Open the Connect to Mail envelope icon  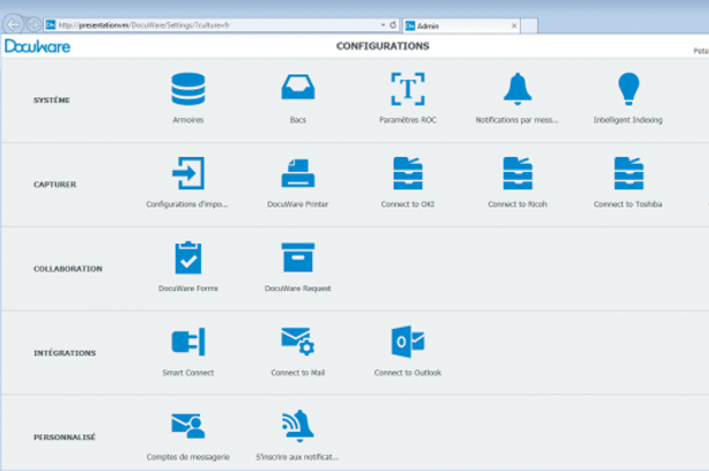(x=298, y=342)
